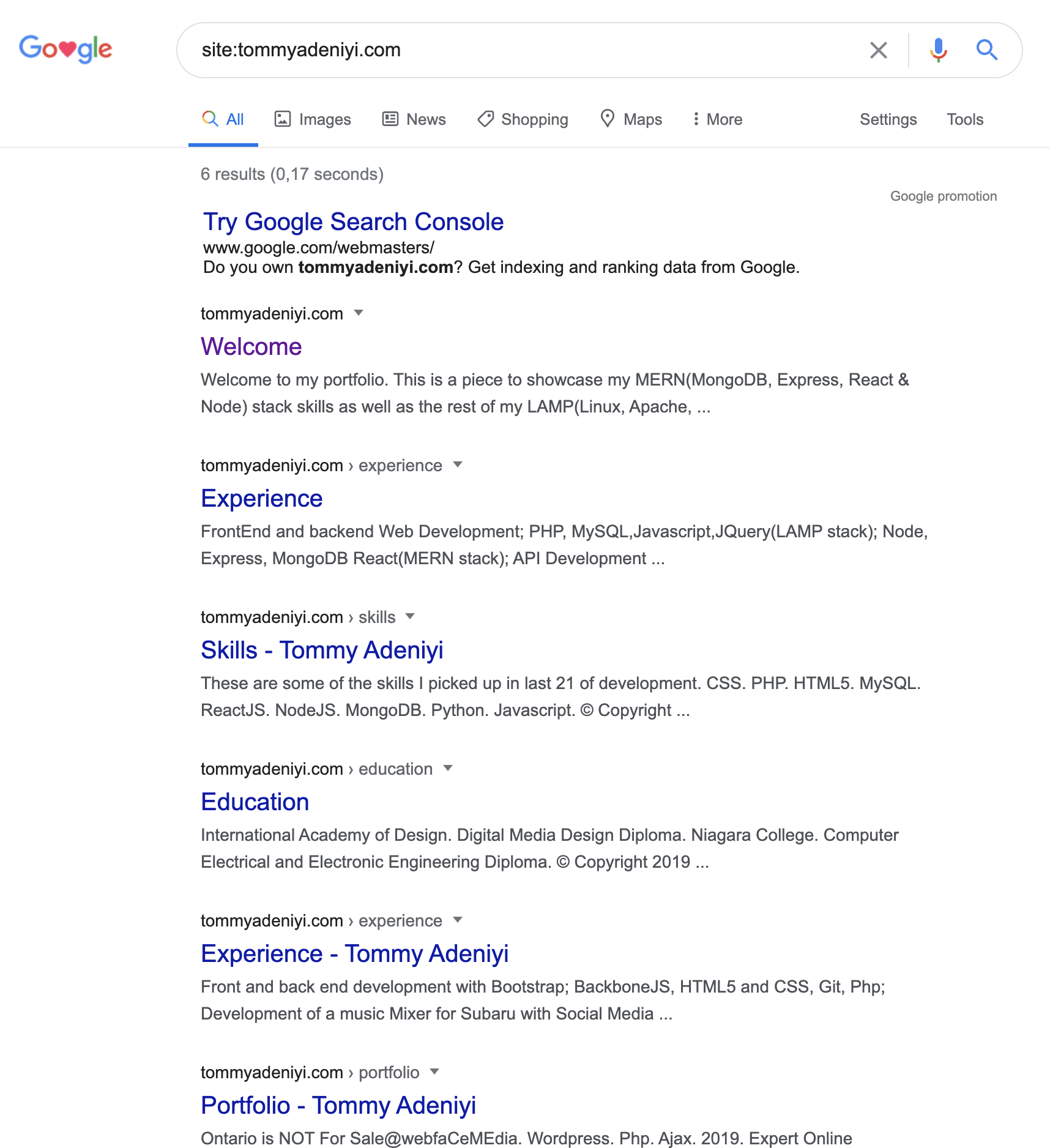Click the search magnifier icon in the search bar
The image size is (1050, 1148).
pos(986,50)
